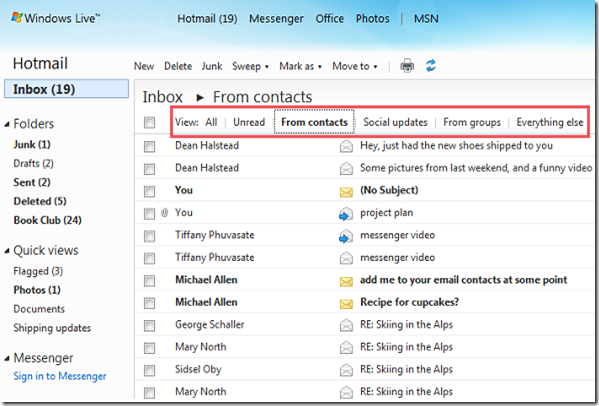Screen dimensions: 599x406
Task: Click envelope icon beside 'Some pictures from last weekend'
Action: [x=346, y=168]
